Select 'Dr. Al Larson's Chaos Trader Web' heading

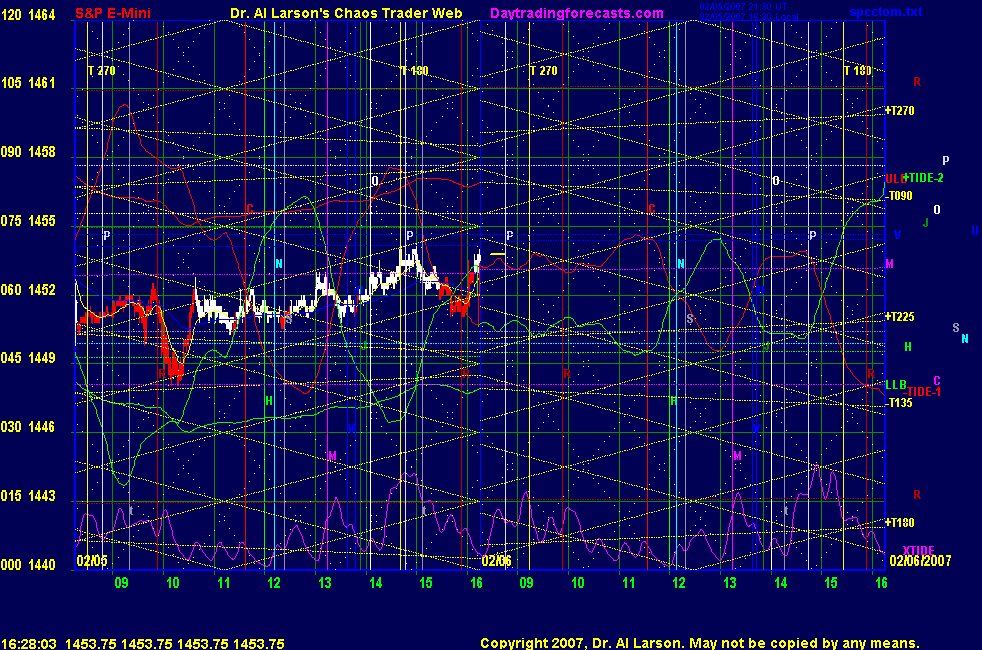[346, 13]
